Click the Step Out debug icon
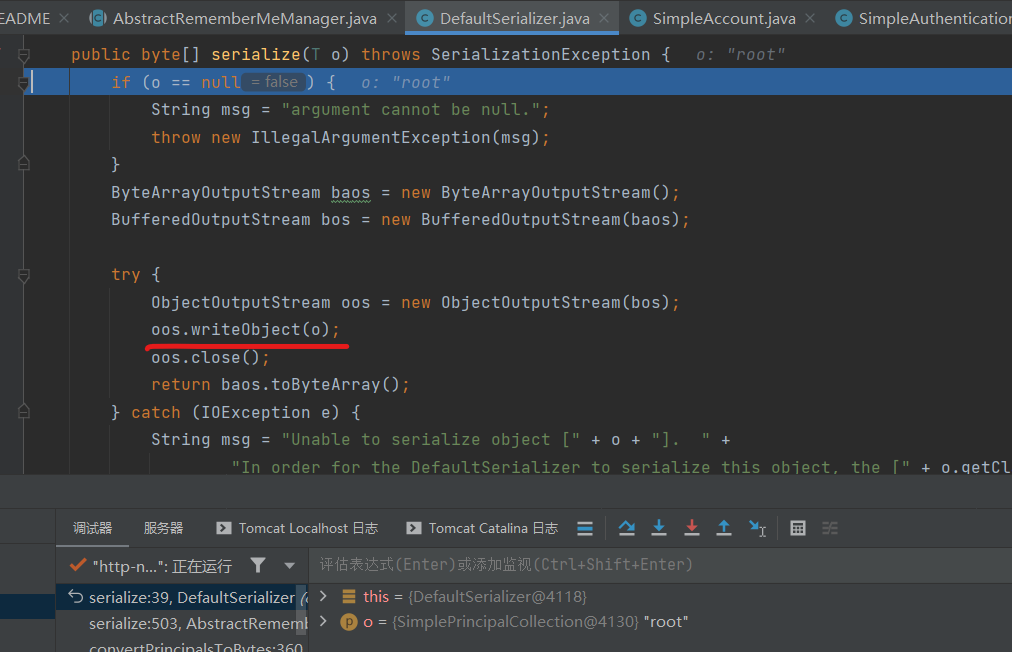 coord(724,528)
